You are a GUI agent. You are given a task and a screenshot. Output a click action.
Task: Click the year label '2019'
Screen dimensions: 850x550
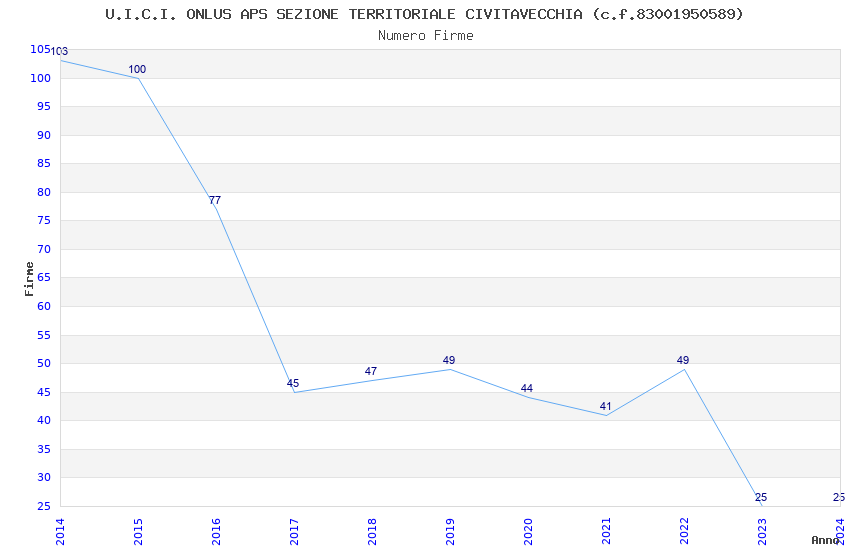coord(450,532)
